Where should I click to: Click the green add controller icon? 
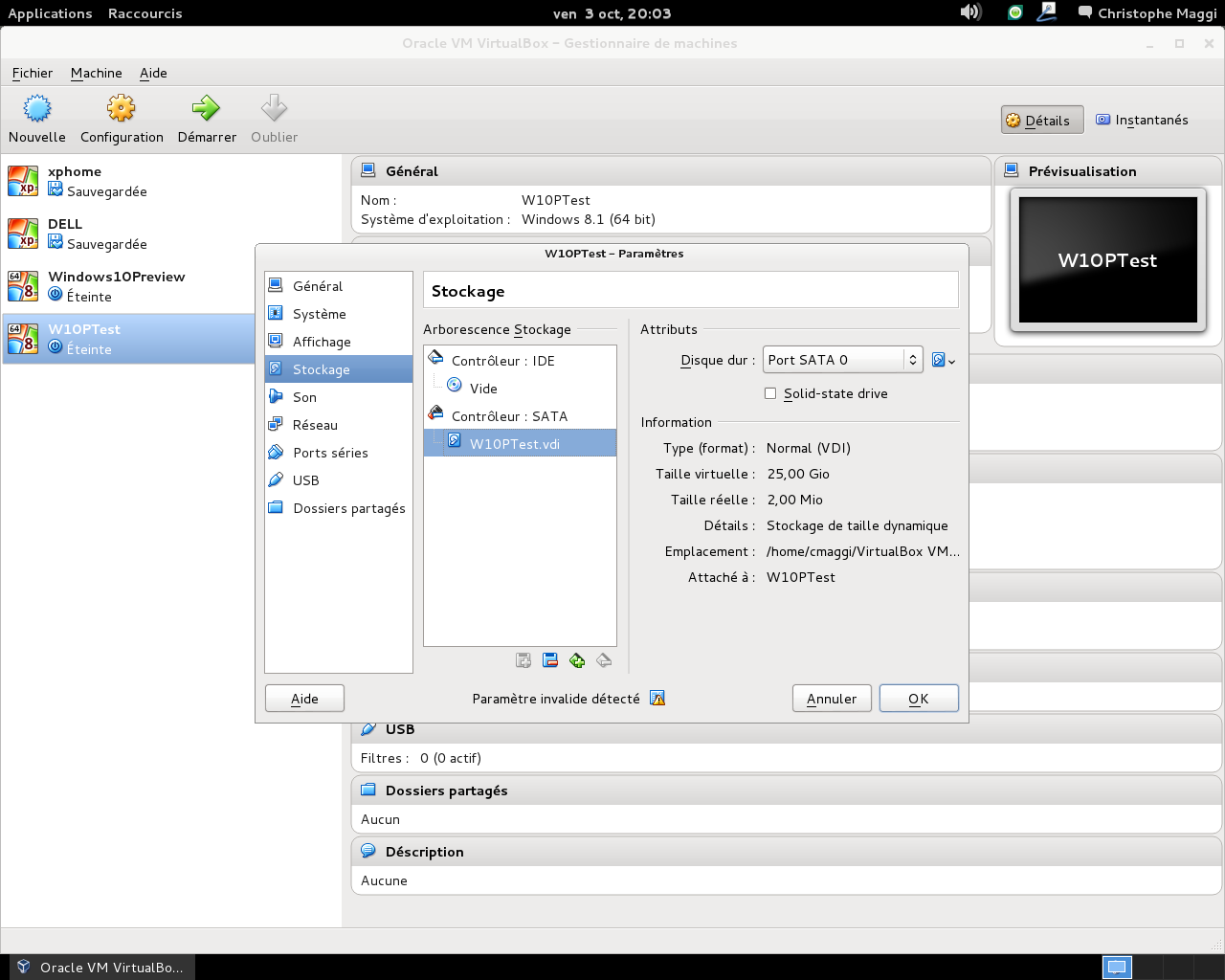click(577, 660)
